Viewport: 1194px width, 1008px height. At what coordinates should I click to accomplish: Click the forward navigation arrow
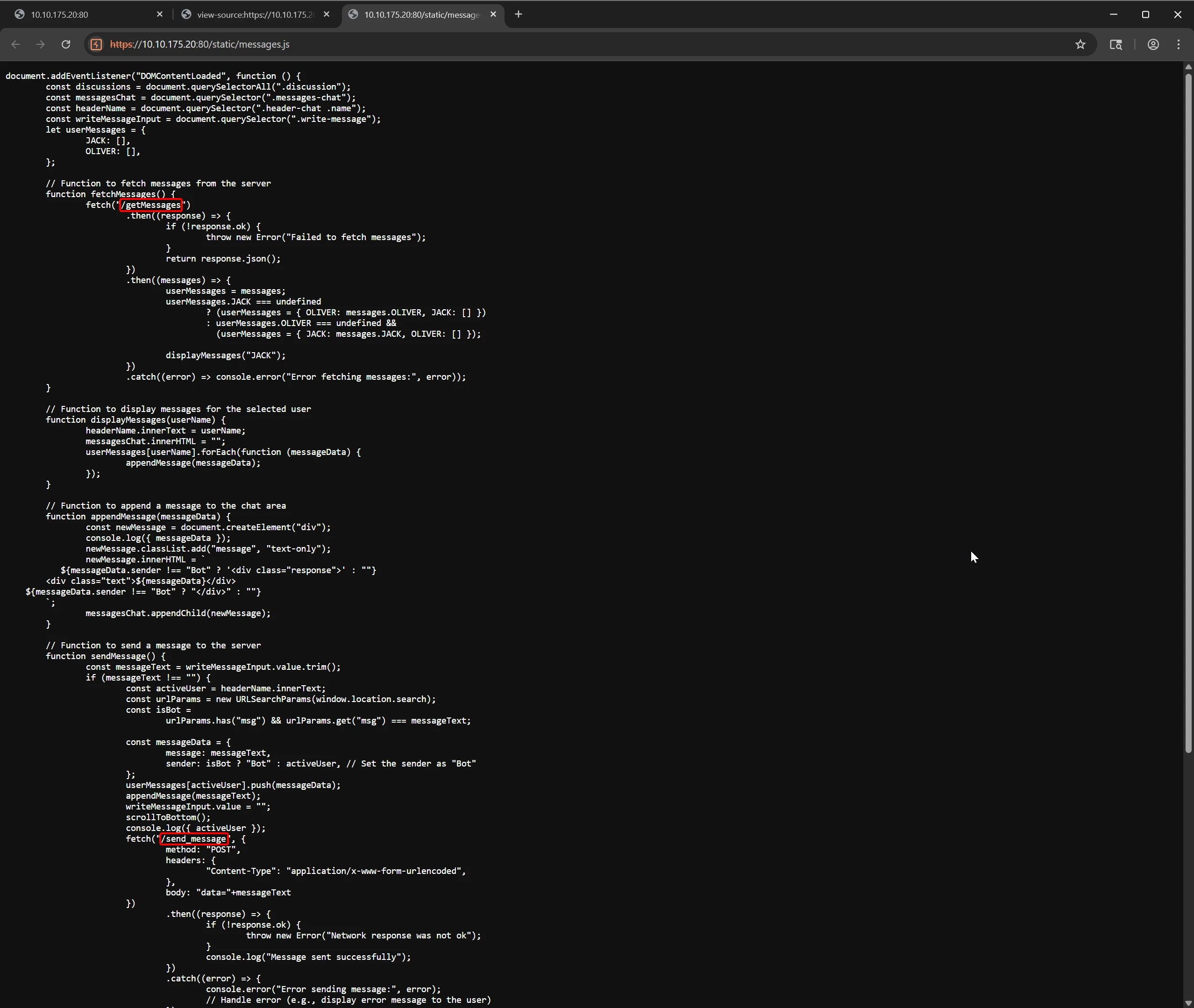pos(41,44)
